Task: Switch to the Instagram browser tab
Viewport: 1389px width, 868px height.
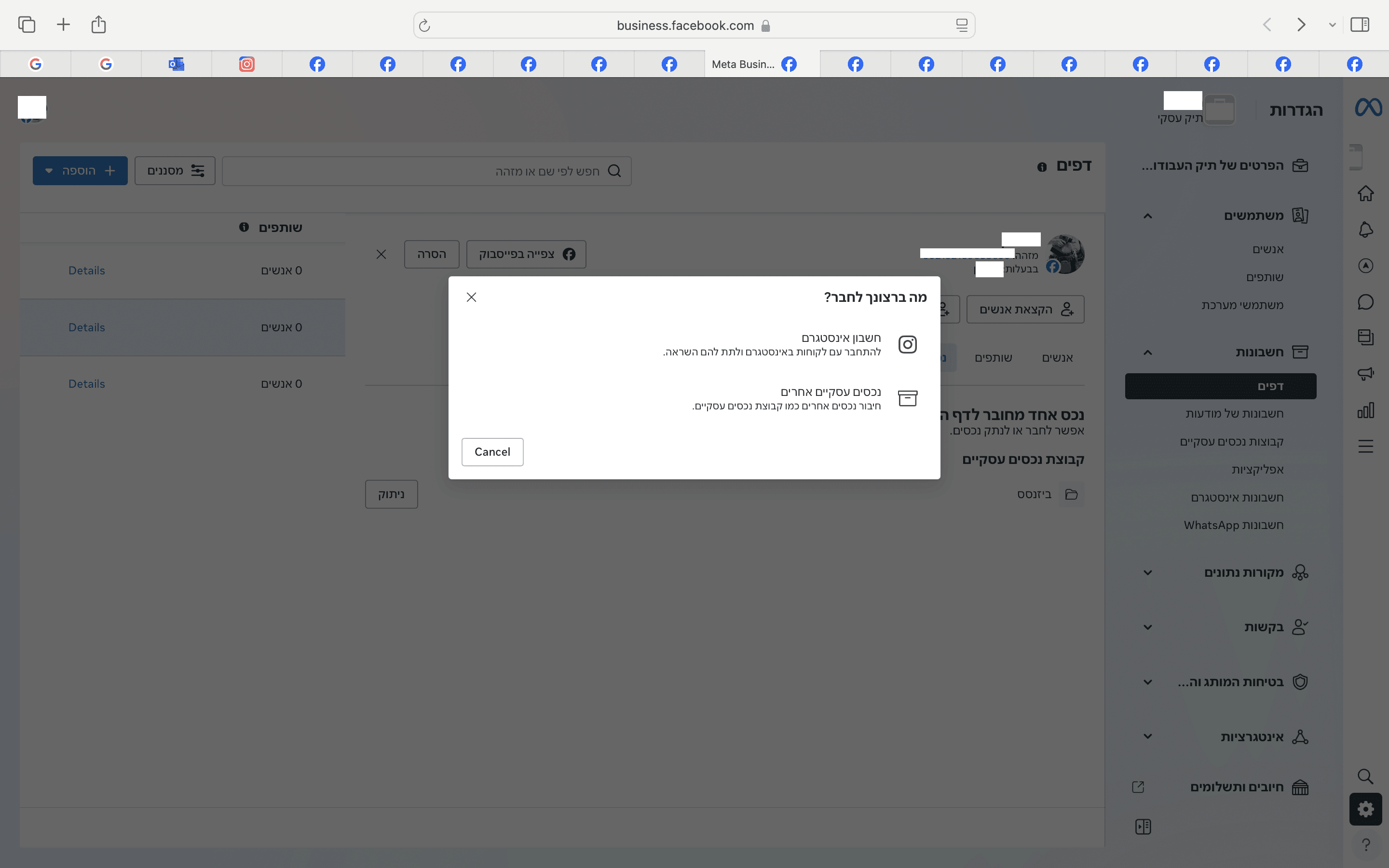Action: [x=247, y=64]
